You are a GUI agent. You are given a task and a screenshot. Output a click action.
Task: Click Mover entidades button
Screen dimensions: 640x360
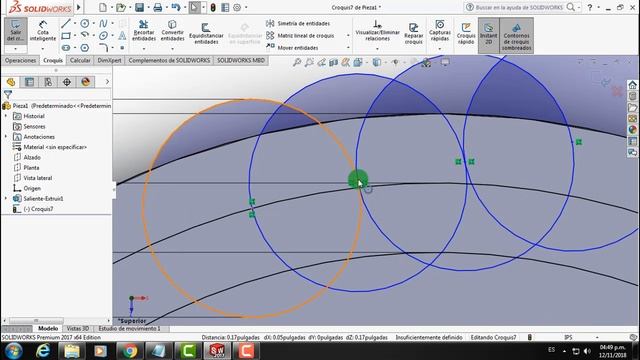coord(292,48)
